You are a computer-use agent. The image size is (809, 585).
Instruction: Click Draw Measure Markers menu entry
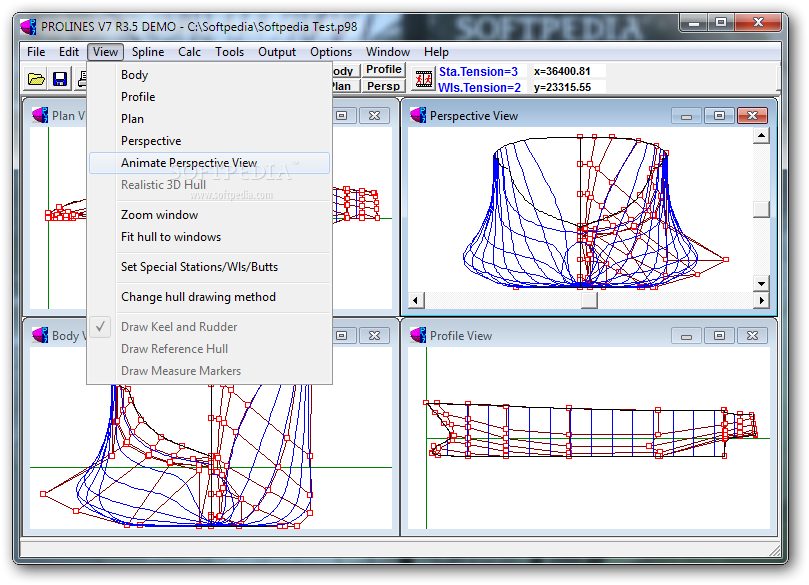coord(209,371)
